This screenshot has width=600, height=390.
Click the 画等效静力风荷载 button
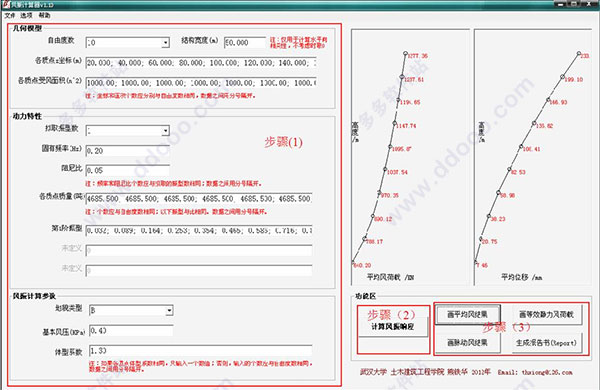(546, 315)
